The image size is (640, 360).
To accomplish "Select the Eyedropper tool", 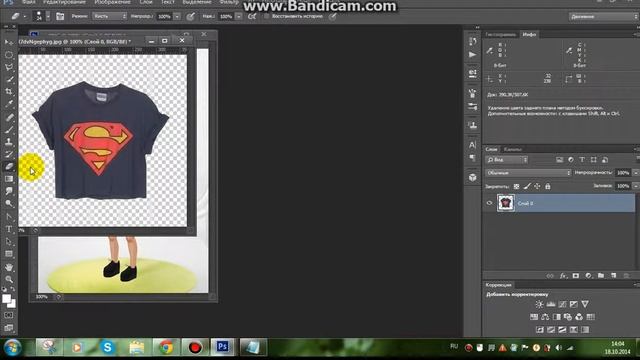I will [x=9, y=104].
